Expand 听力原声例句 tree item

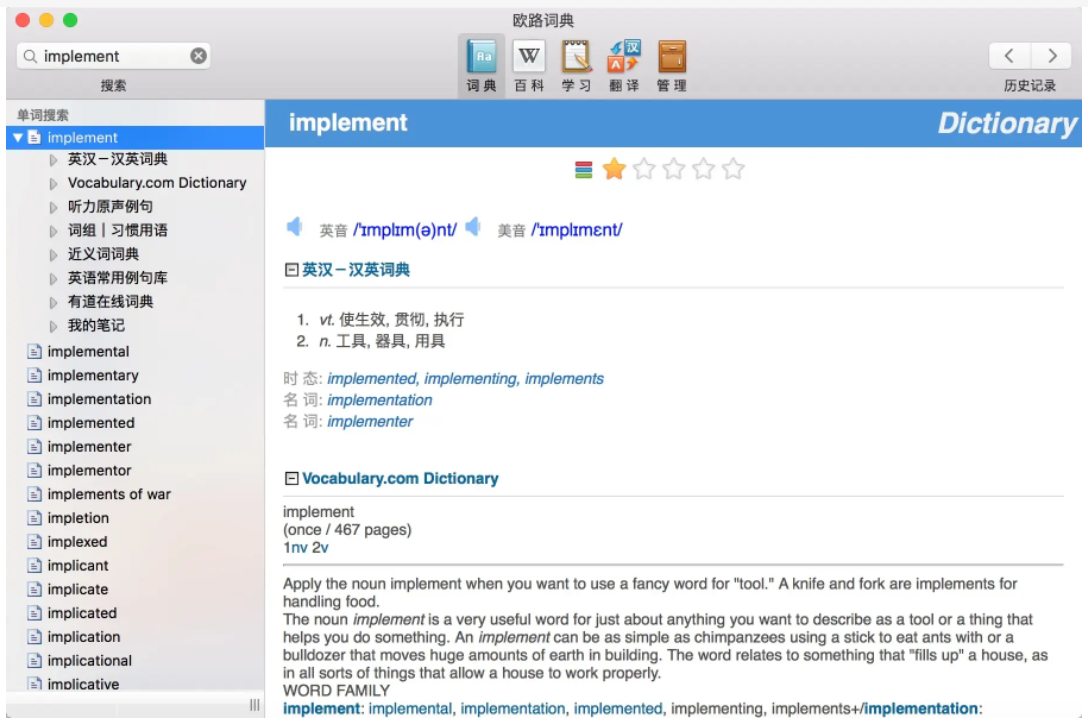coord(53,208)
